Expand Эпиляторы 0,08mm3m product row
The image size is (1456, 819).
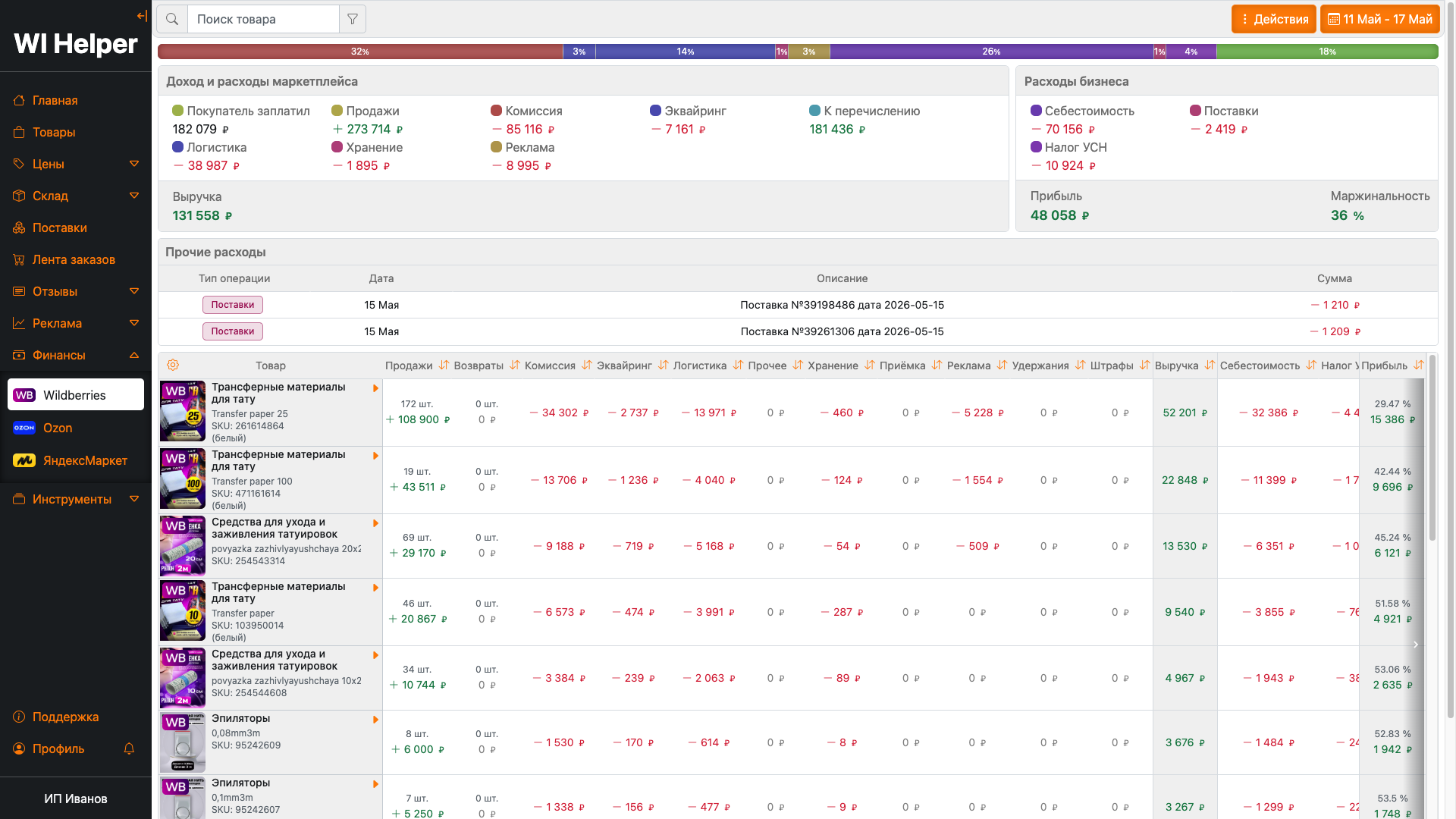[x=375, y=720]
